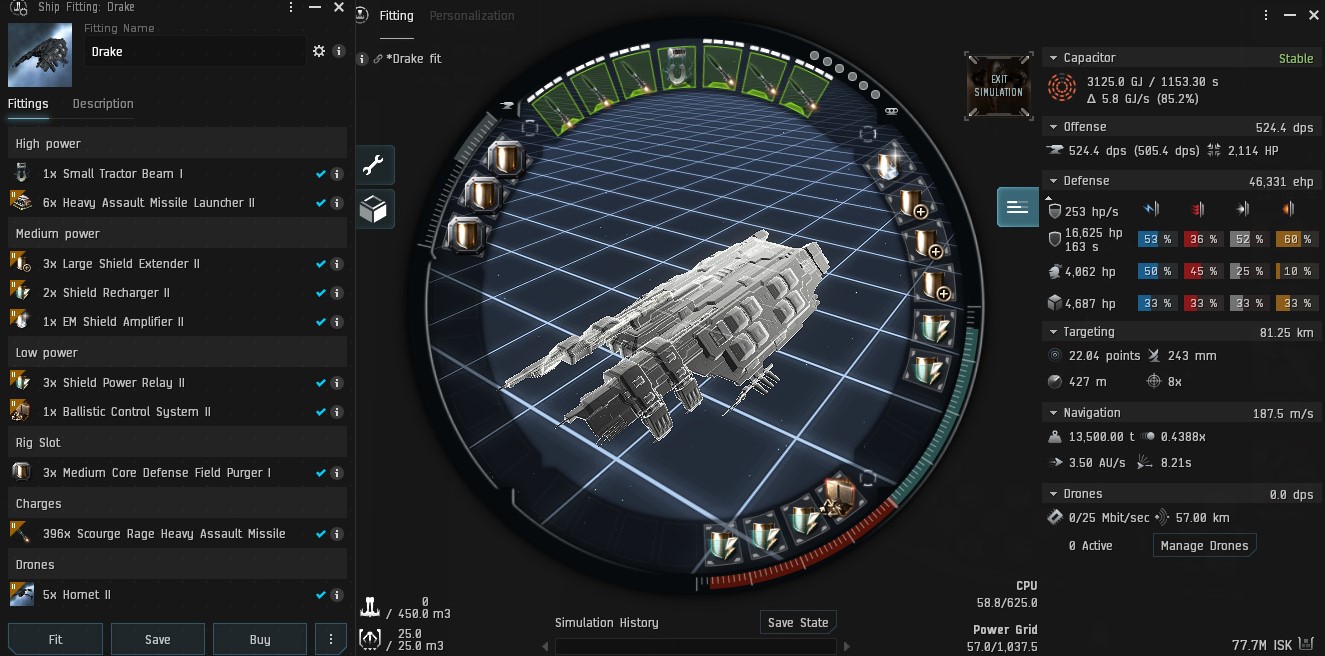Click the explosive resistance column header icon
This screenshot has height=656, width=1325.
pyautogui.click(x=1288, y=209)
